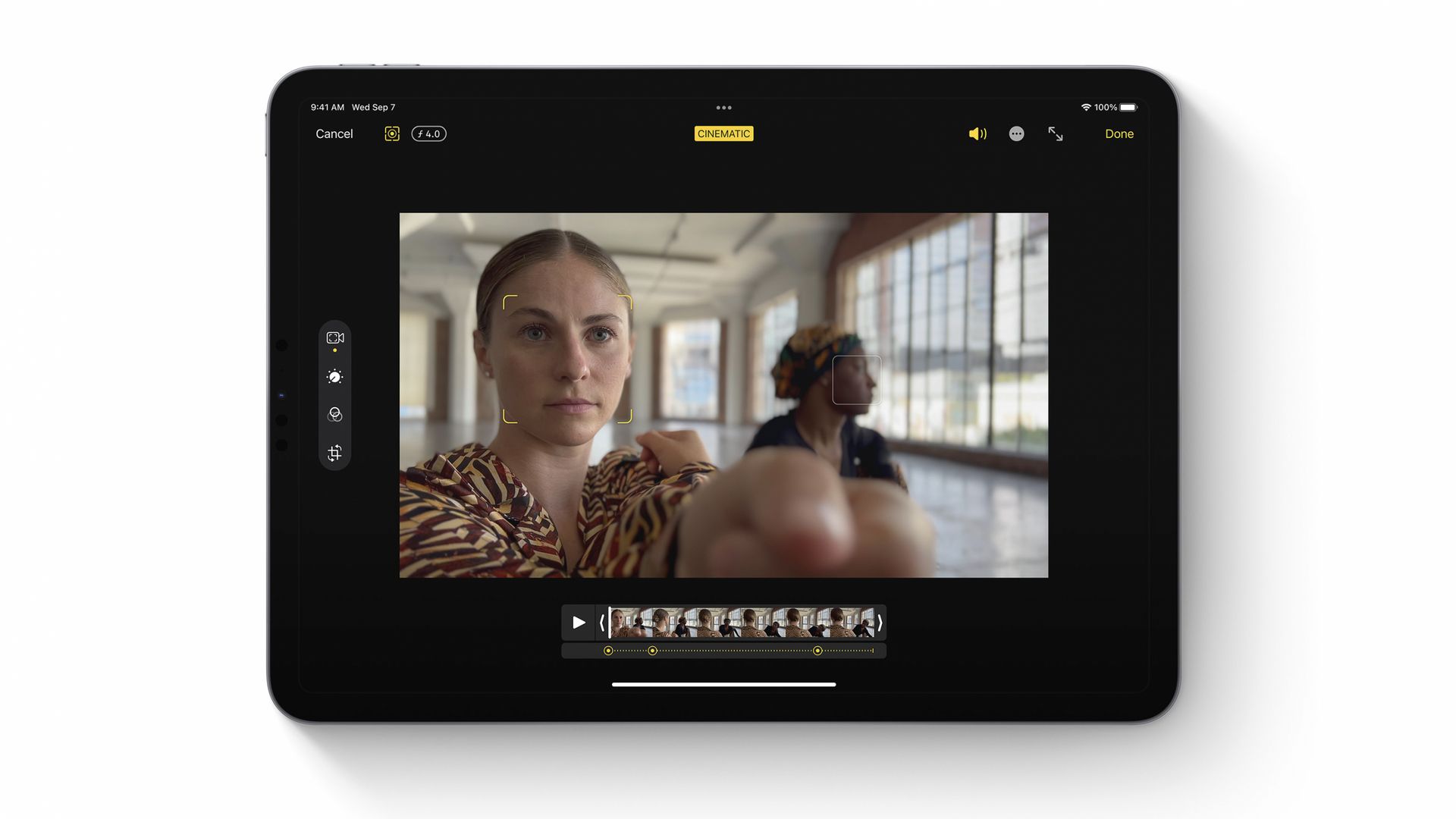Tap Done to save edits

tap(1119, 133)
